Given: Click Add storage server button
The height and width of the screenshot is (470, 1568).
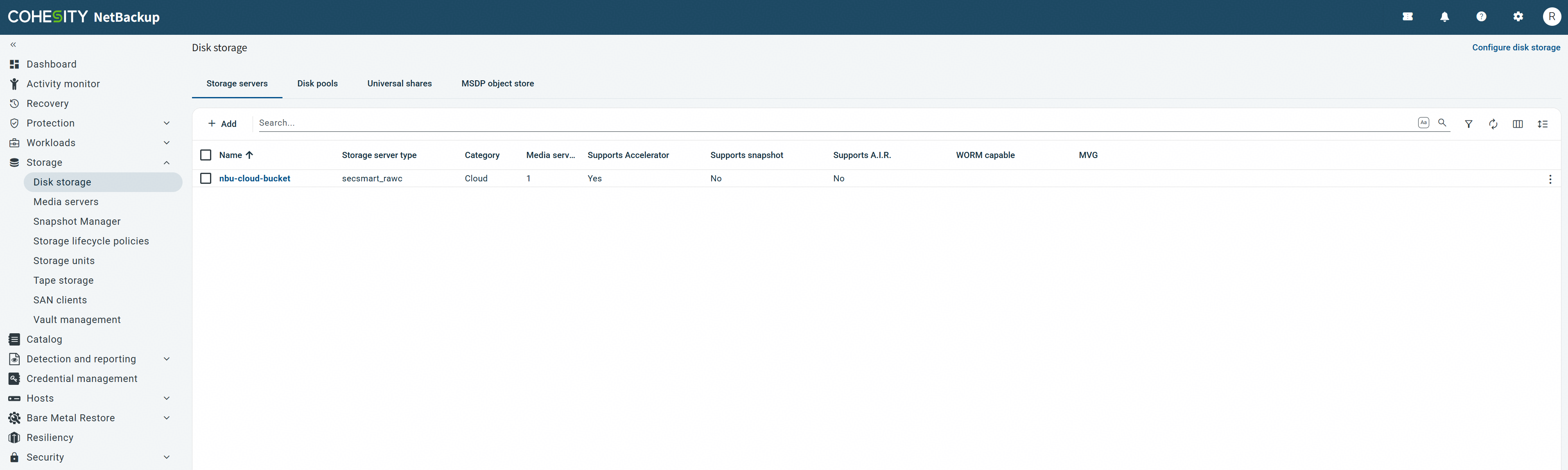Looking at the screenshot, I should [222, 124].
